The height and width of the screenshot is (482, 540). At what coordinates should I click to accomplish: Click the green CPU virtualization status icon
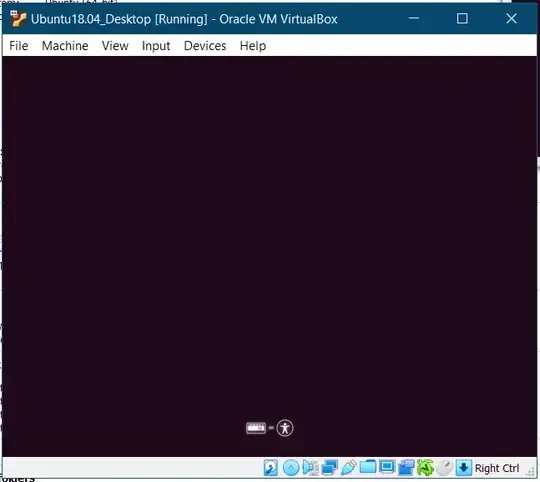tap(425, 468)
